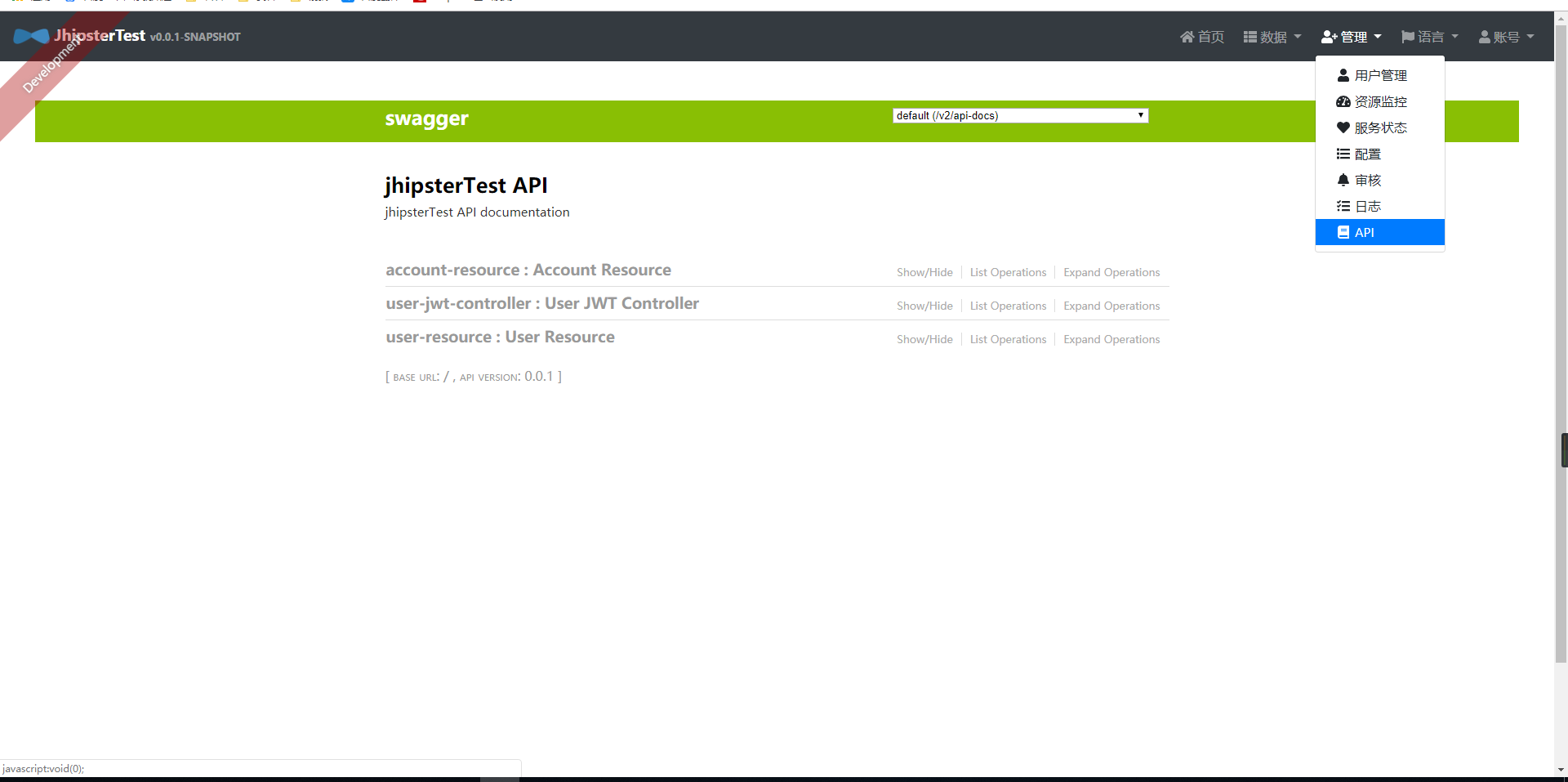Open the 资源监控 menu entry

[x=1380, y=101]
